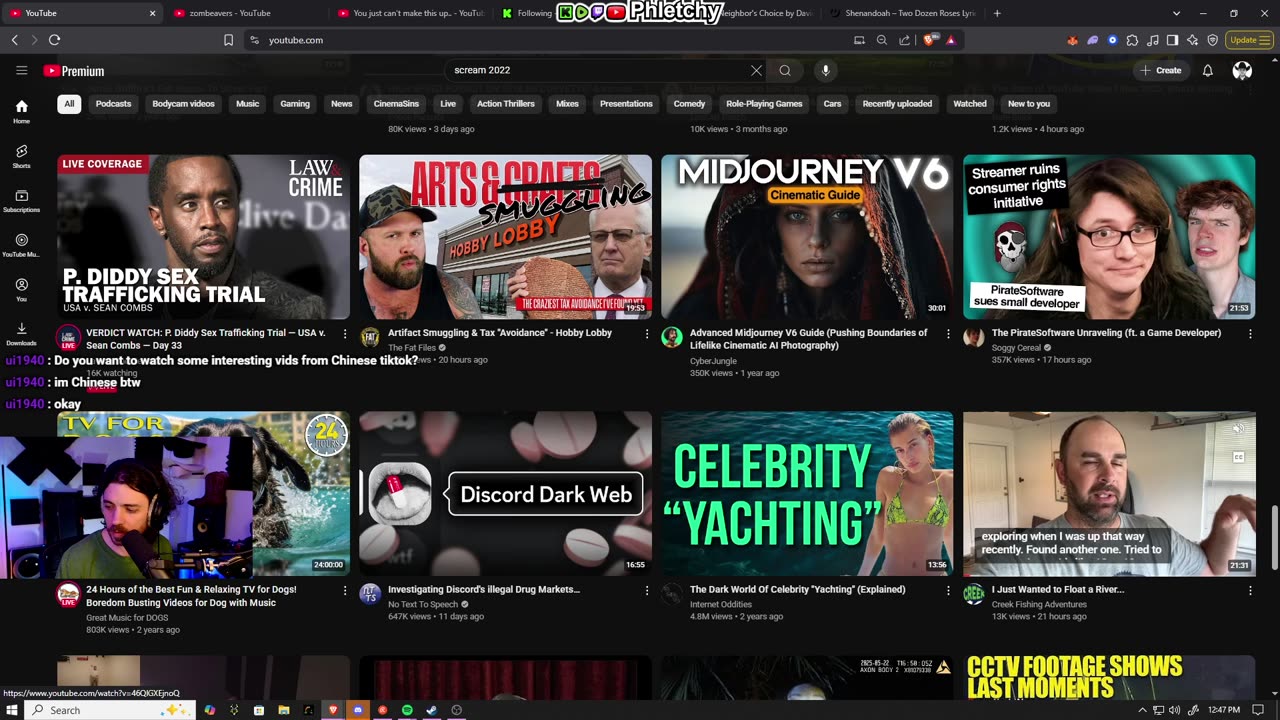Open more options for Midjourney V6 Guide
The height and width of the screenshot is (720, 1280).
[948, 334]
